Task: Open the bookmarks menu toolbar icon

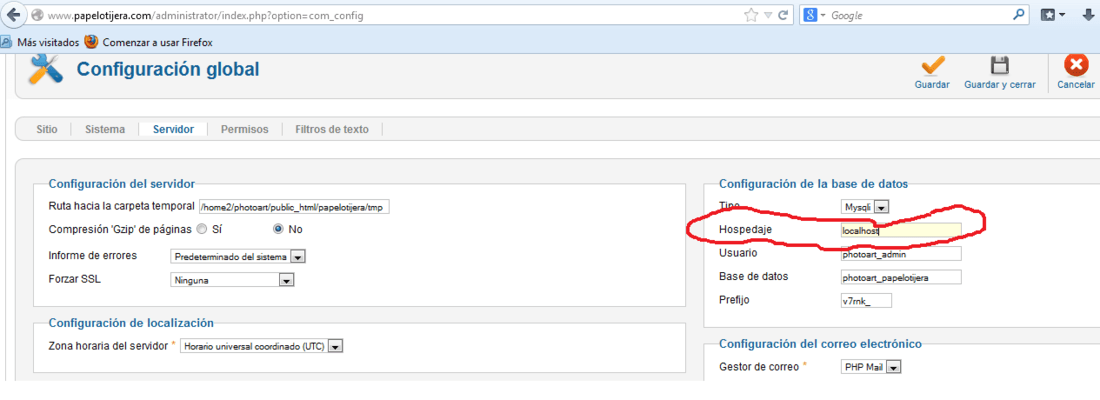Action: click(1053, 15)
